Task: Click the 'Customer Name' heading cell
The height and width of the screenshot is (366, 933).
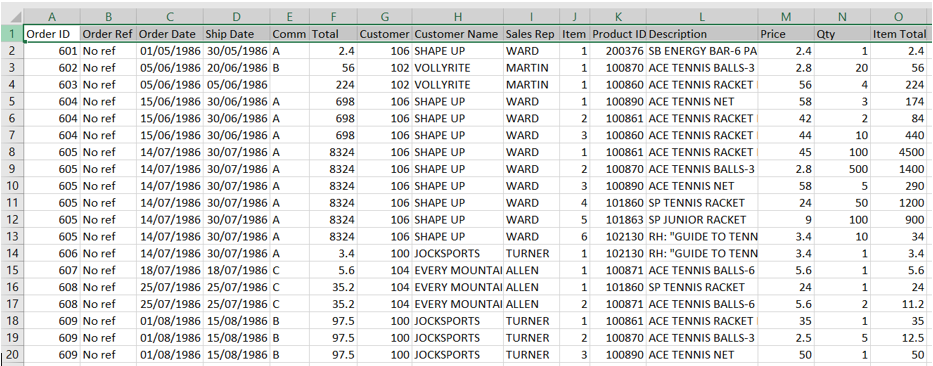Action: pyautogui.click(x=458, y=34)
